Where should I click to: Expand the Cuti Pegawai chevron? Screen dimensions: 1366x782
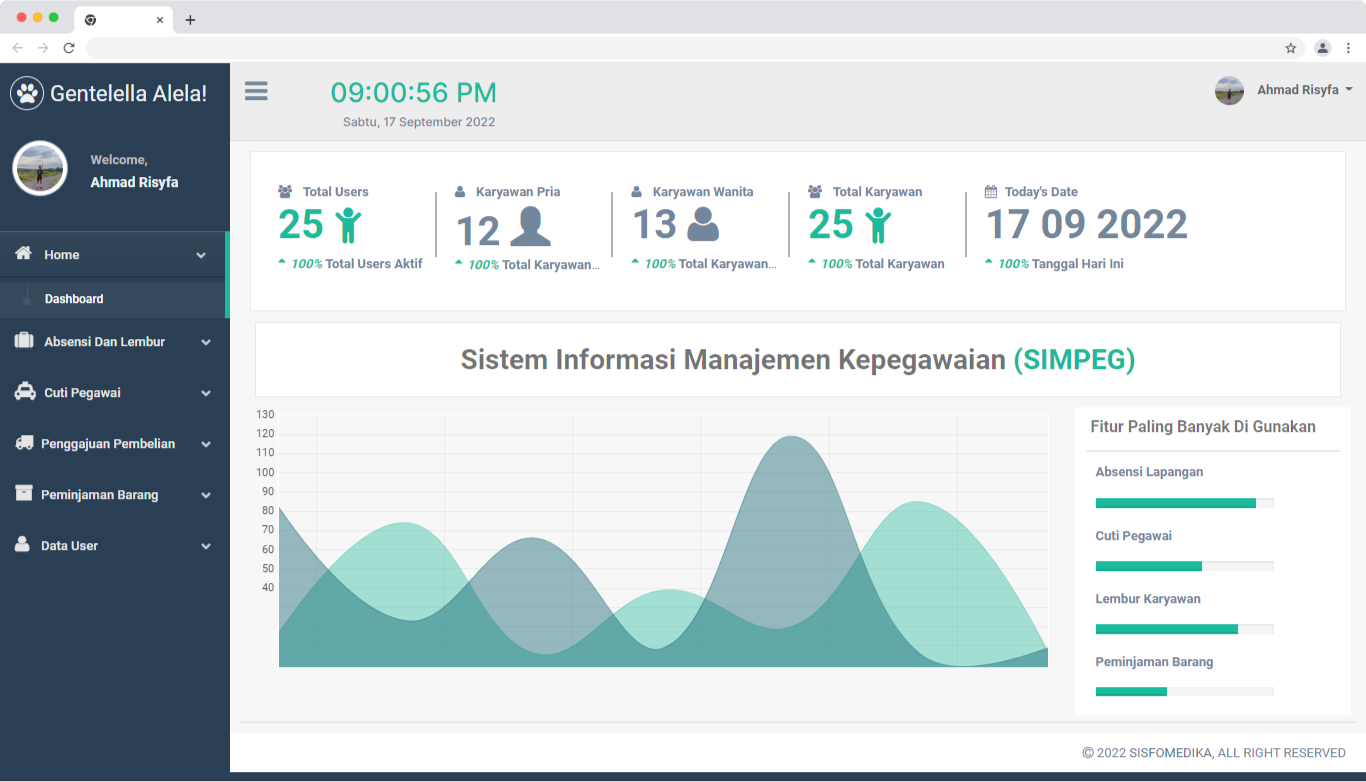206,393
